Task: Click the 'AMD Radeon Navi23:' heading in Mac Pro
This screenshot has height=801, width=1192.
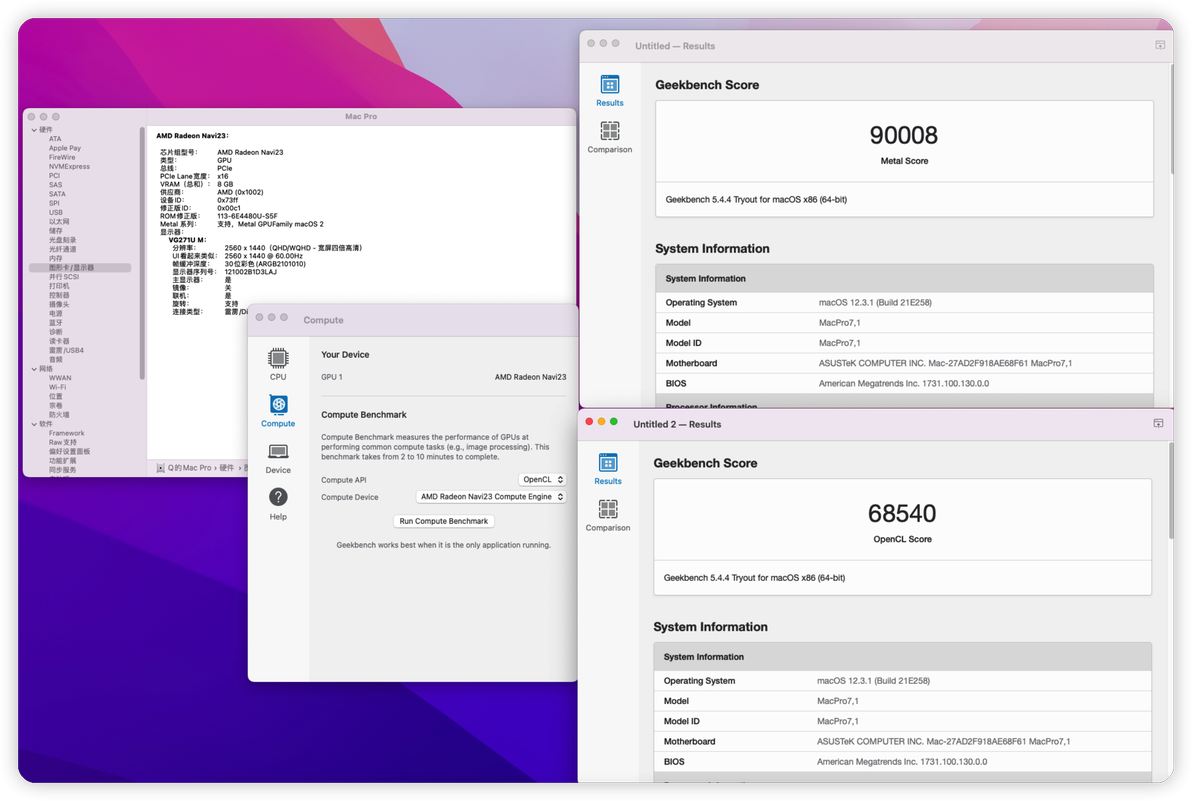Action: point(192,136)
